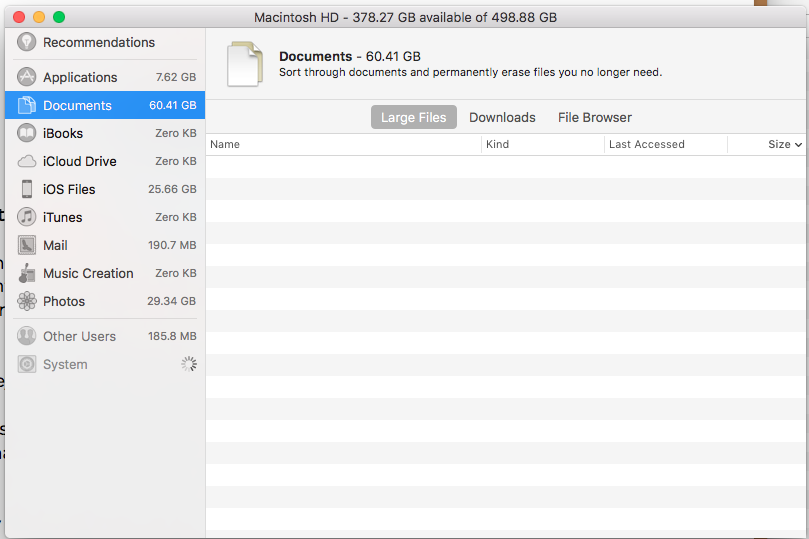Click the iBooks book icon
This screenshot has width=809, height=539.
26,133
